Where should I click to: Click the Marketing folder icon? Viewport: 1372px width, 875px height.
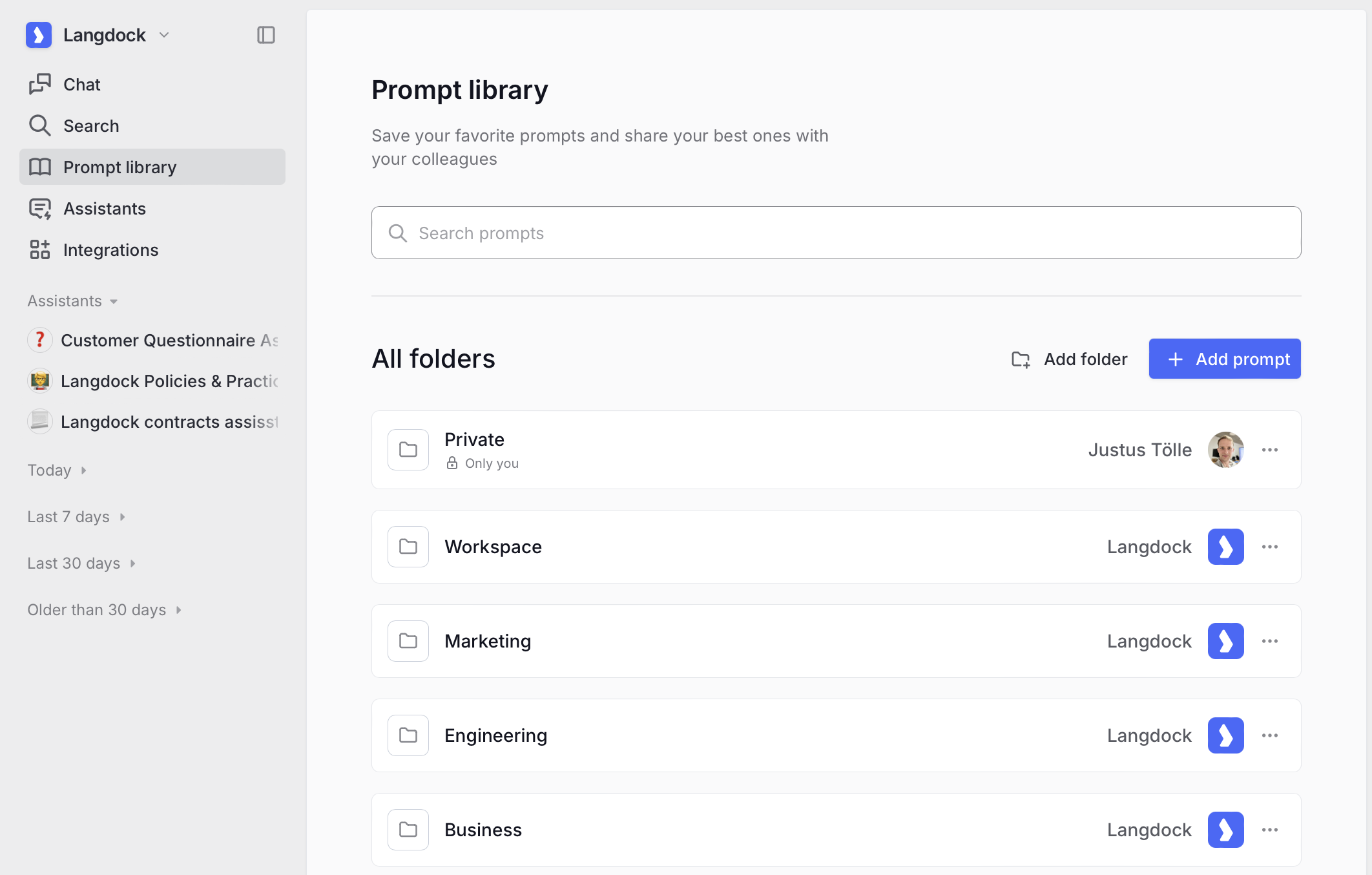[x=408, y=641]
